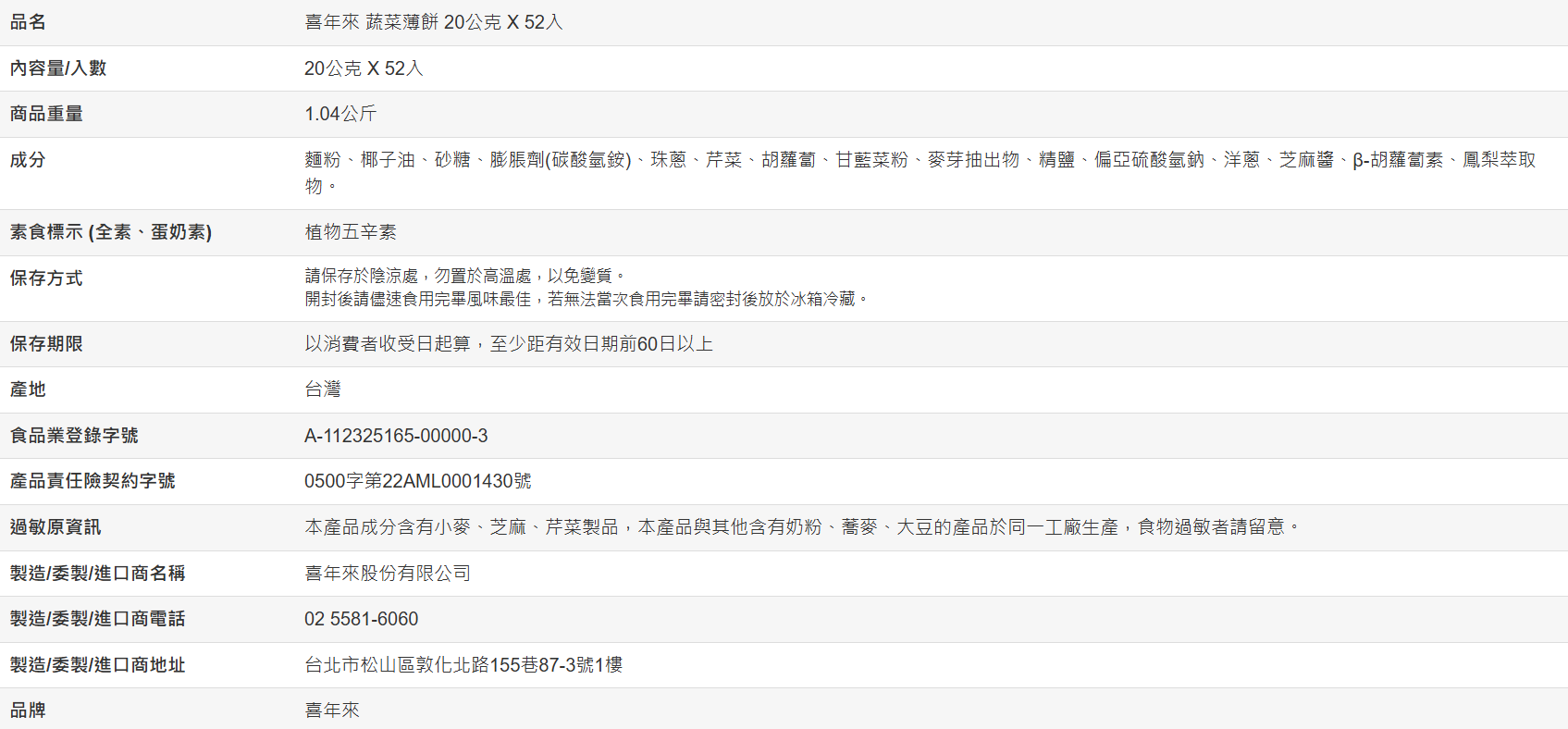The width and height of the screenshot is (1568, 729).
Task: Click the address 台北市松山區敦化北路 value
Action: (x=463, y=665)
